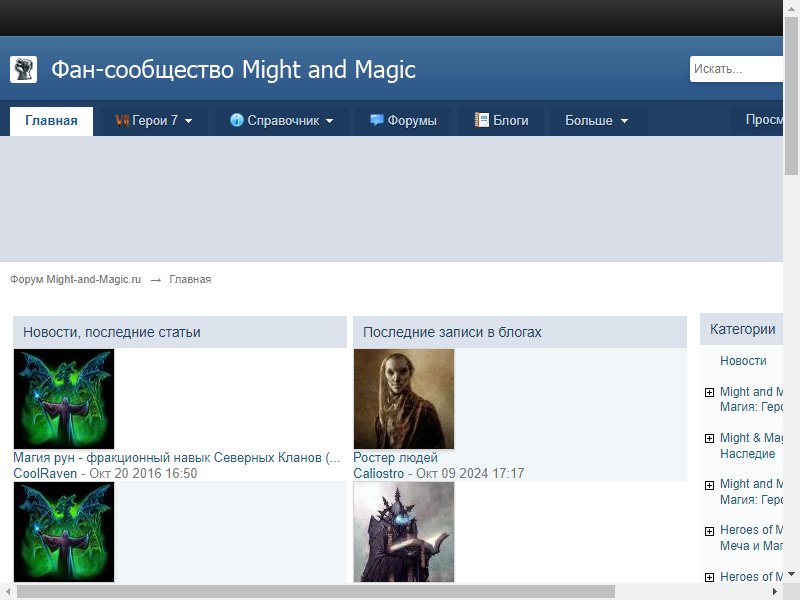The image size is (800, 600).
Task: Go to the Форумы tab
Action: pyautogui.click(x=403, y=120)
